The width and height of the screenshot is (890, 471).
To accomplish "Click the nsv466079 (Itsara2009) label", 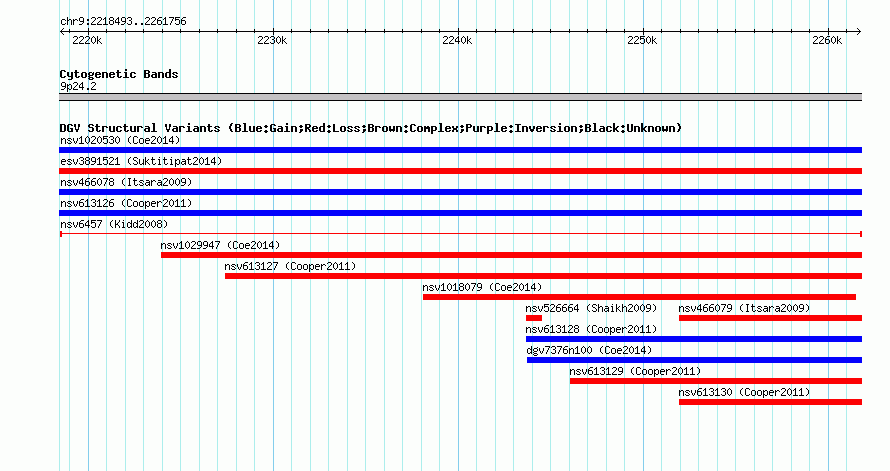I will (744, 308).
